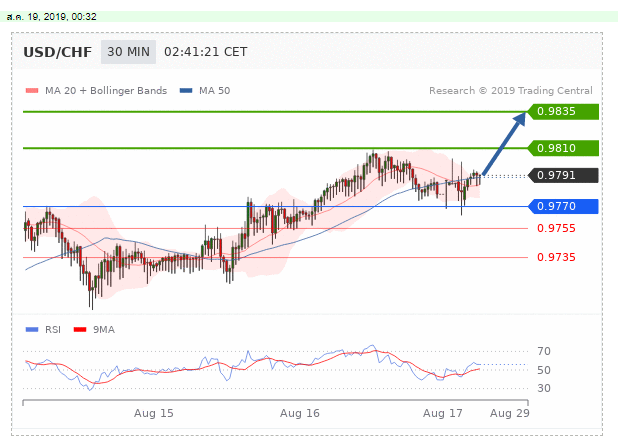The width and height of the screenshot is (618, 442).
Task: Click the RSI 50 axis label
Action: click(x=544, y=370)
